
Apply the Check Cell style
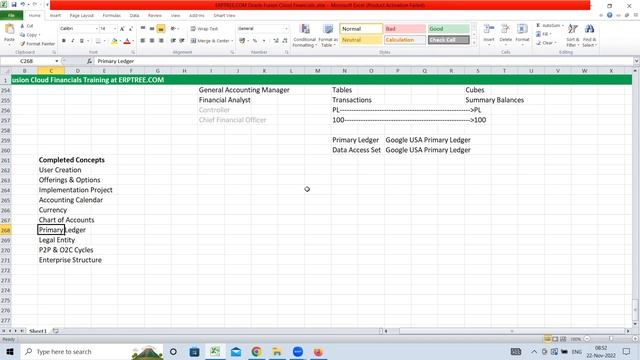(448, 40)
